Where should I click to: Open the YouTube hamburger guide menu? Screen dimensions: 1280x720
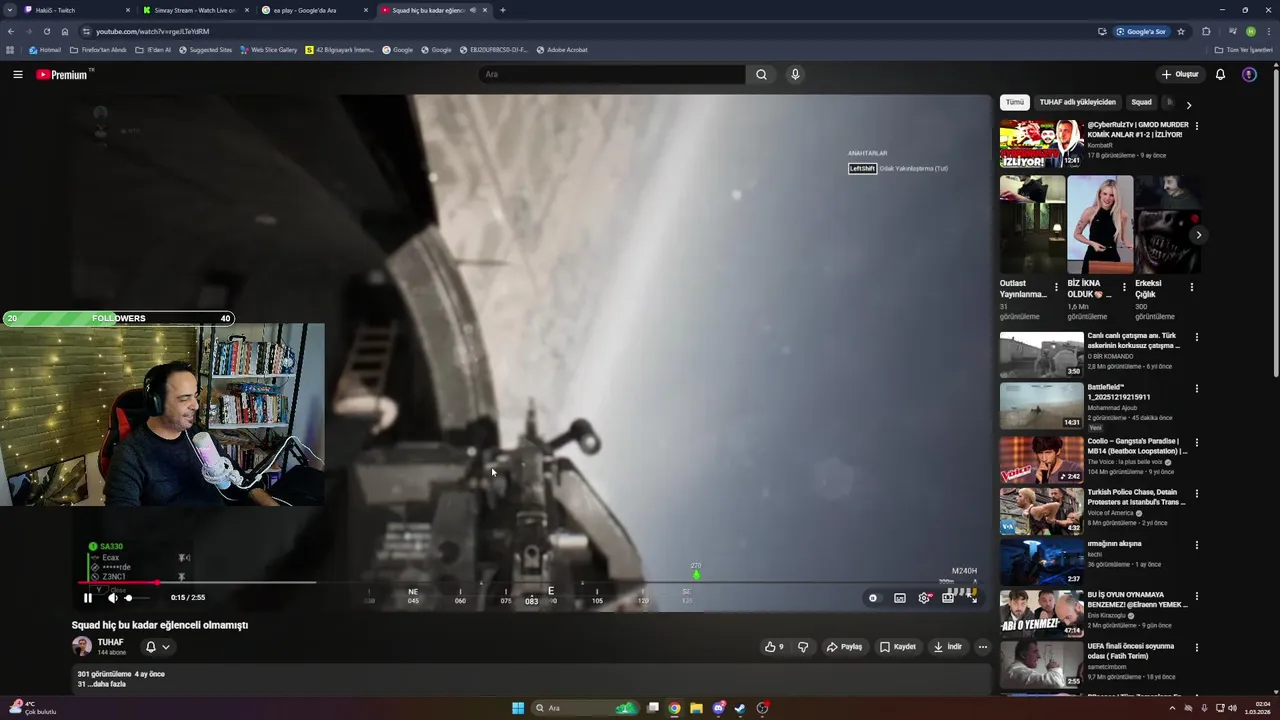pos(18,74)
